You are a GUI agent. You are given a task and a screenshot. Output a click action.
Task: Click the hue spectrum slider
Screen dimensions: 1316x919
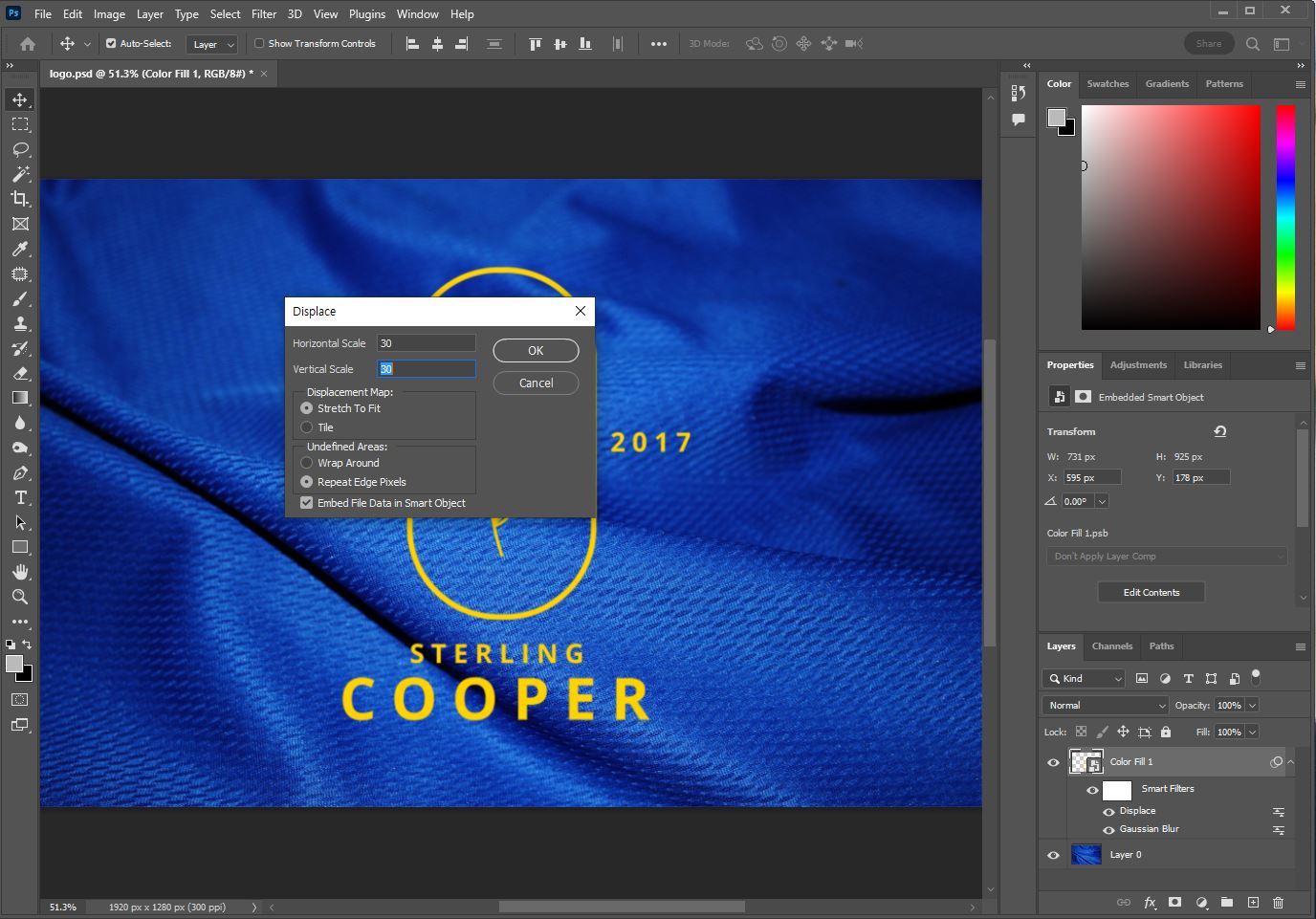(x=1286, y=218)
